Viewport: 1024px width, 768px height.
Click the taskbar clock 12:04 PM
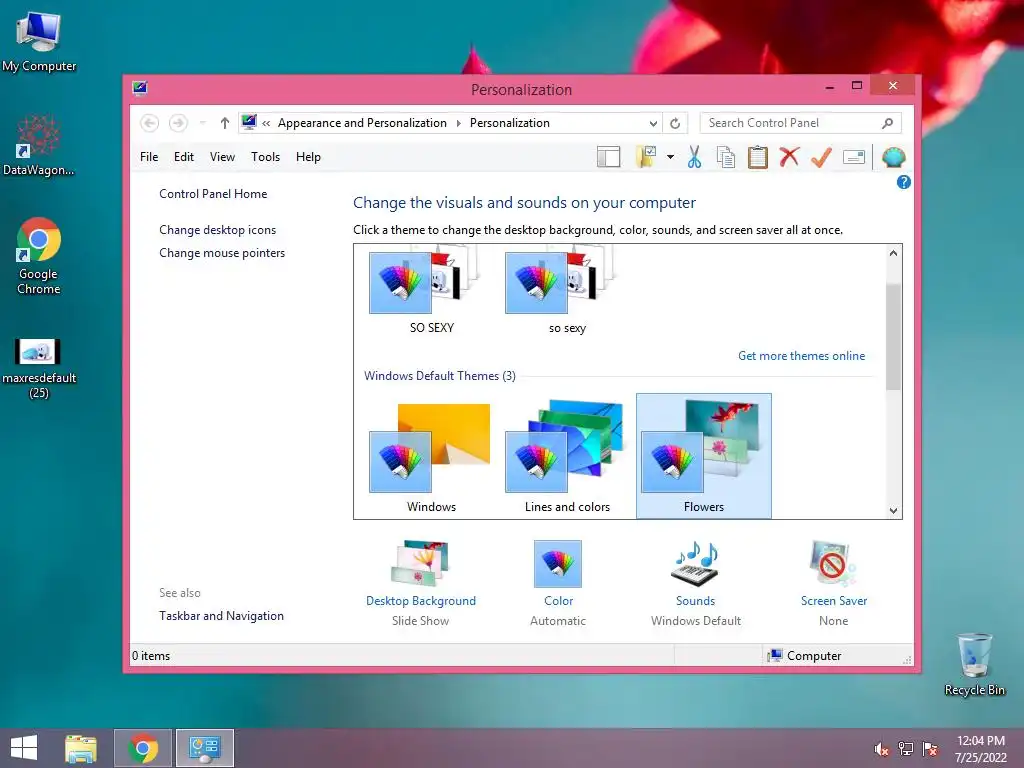click(x=981, y=741)
